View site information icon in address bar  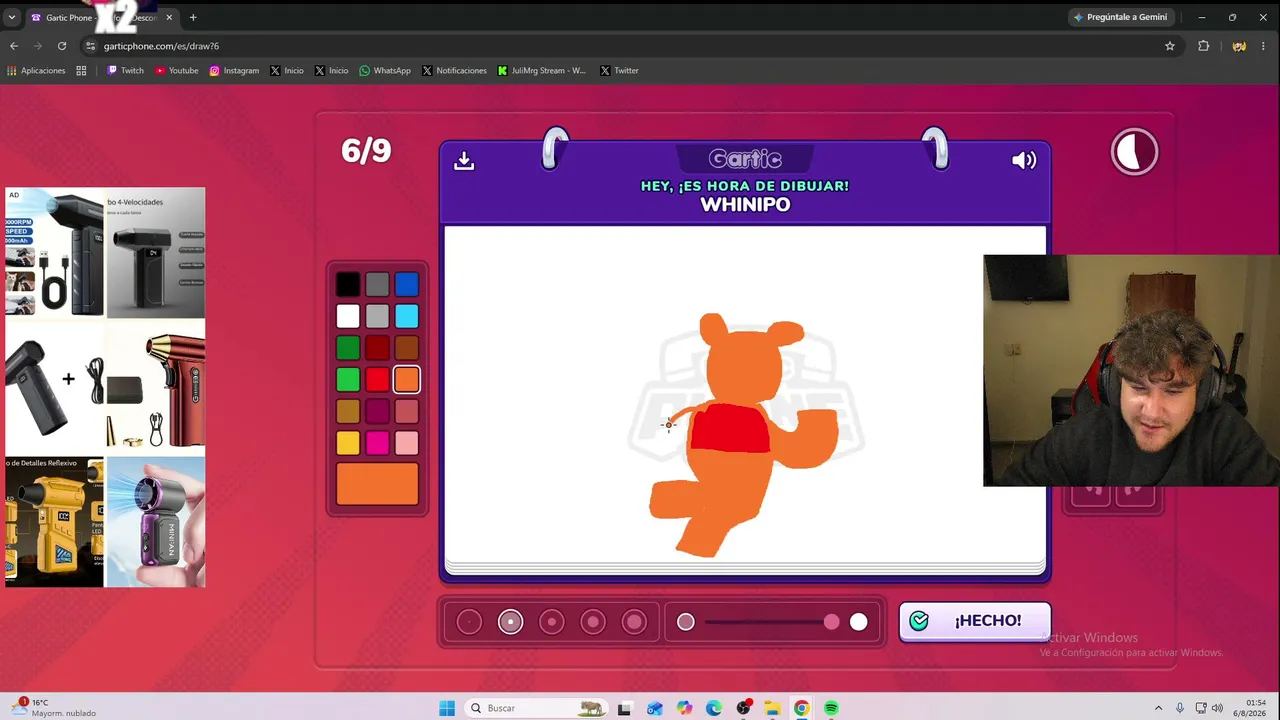tap(90, 46)
